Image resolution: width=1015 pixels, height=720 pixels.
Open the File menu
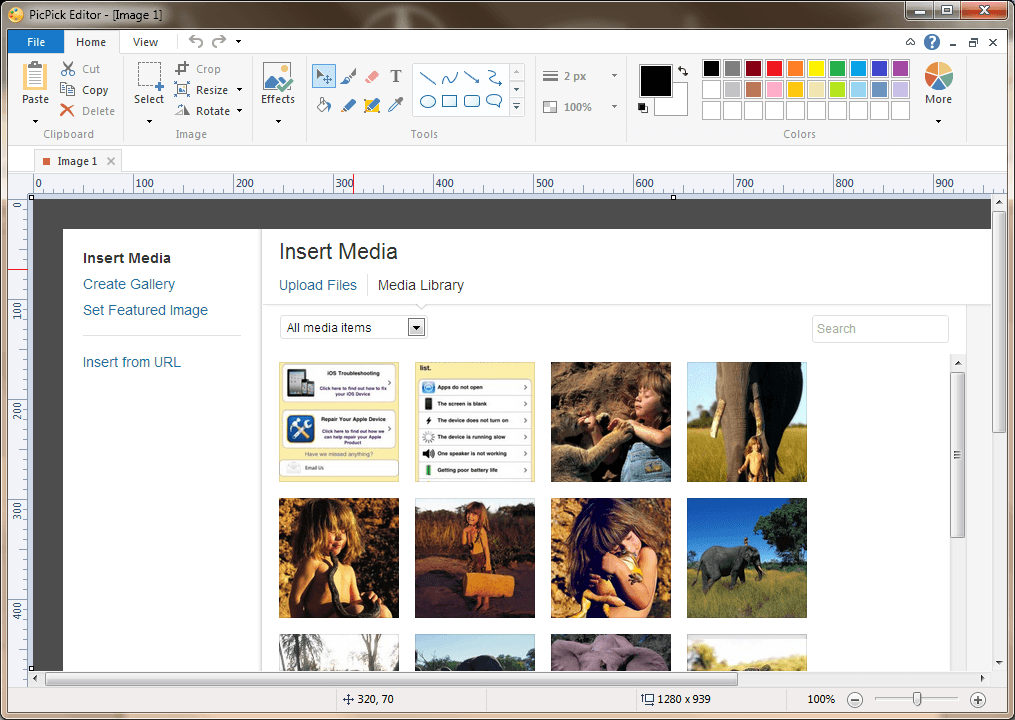point(35,42)
